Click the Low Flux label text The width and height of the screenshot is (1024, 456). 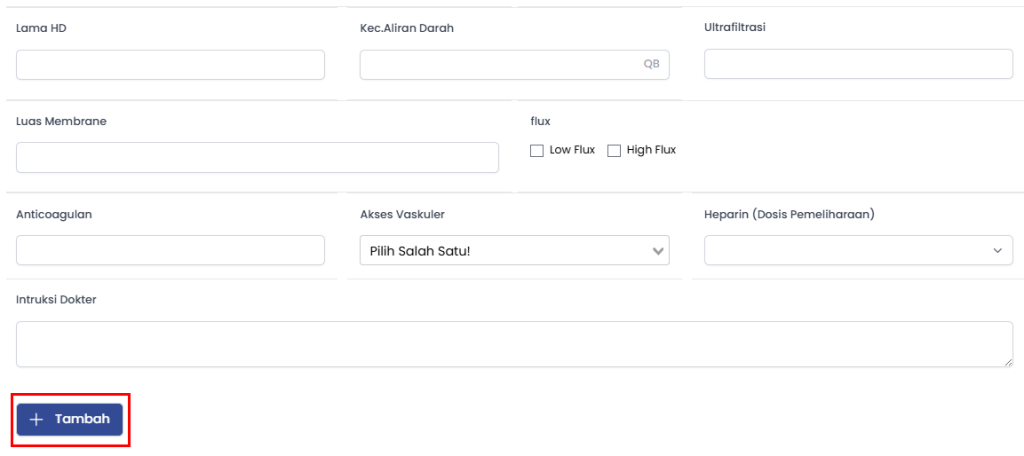pyautogui.click(x=572, y=150)
